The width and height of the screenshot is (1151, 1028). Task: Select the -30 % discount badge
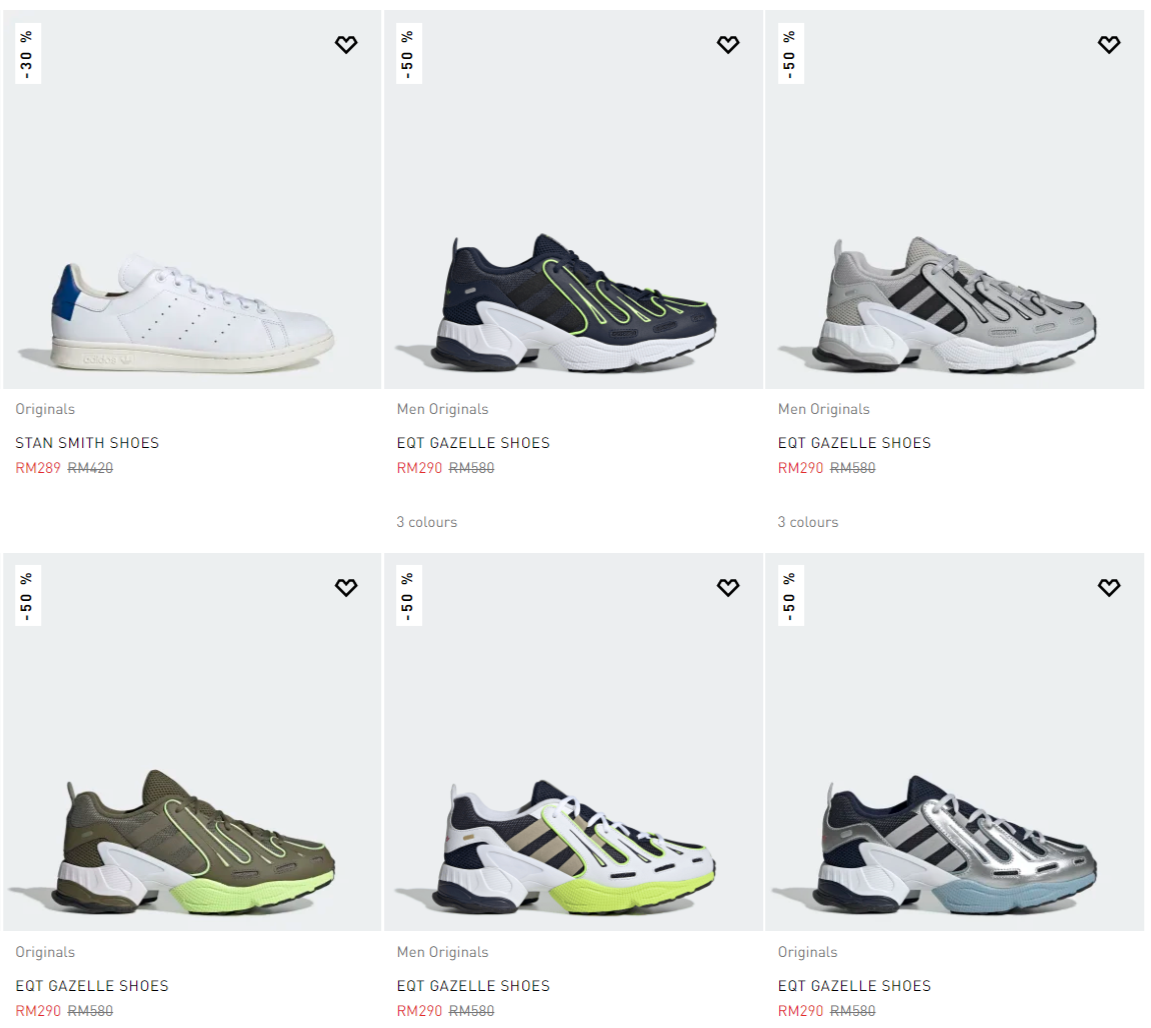pyautogui.click(x=28, y=54)
